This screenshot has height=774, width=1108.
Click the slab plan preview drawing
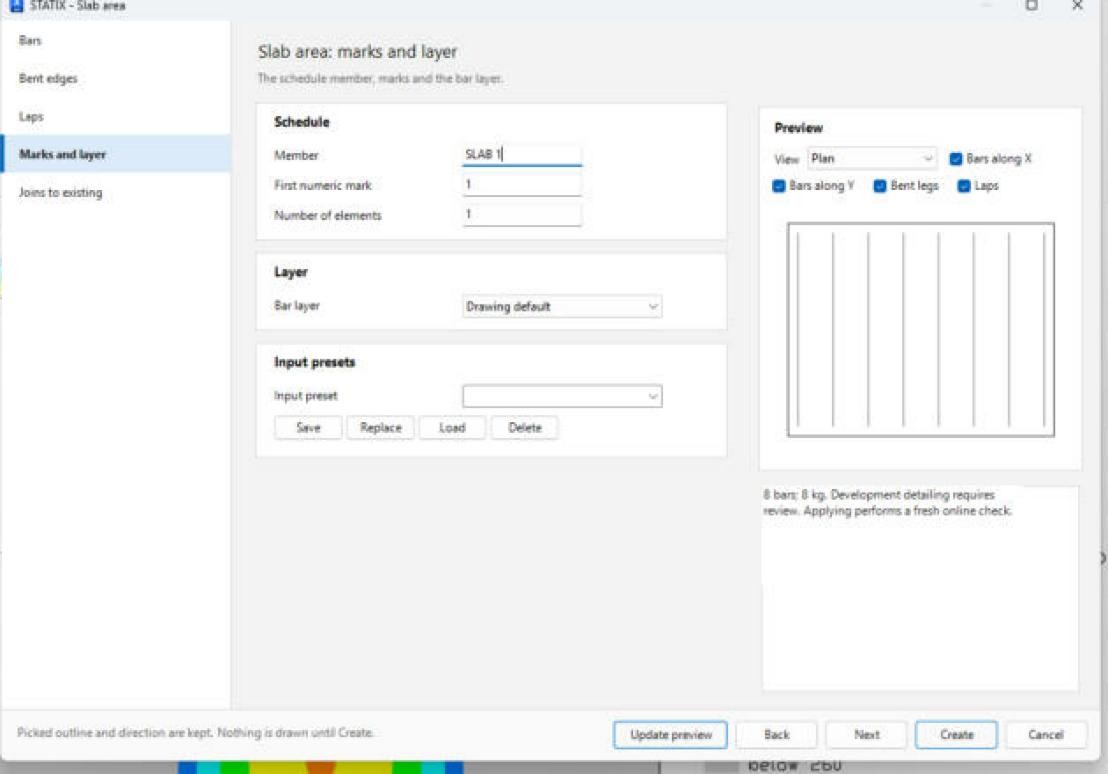click(x=921, y=329)
